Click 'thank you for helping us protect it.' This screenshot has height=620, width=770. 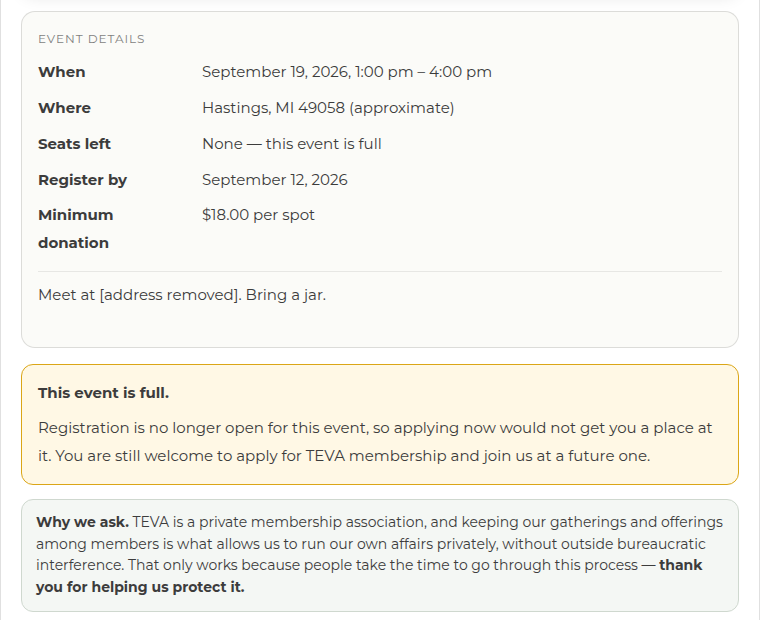[x=369, y=576]
